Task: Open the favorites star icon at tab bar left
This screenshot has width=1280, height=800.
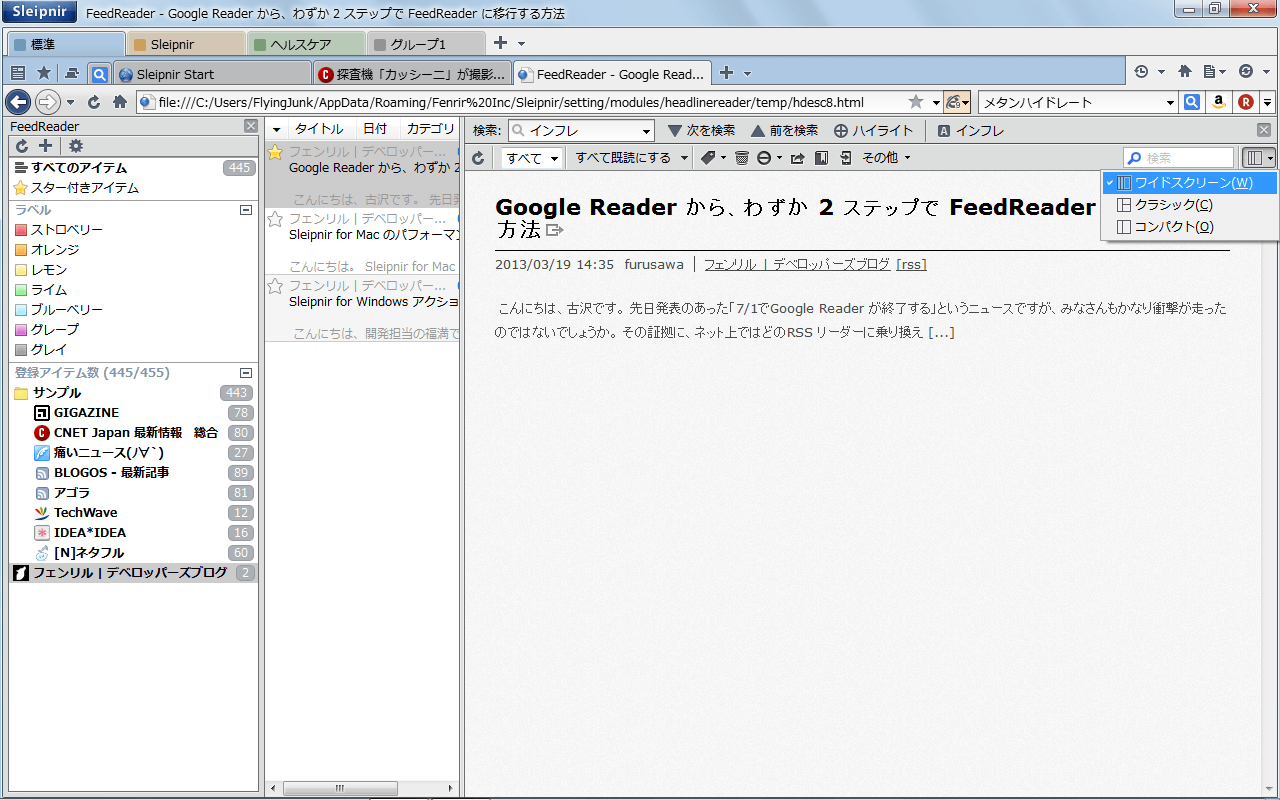Action: (x=44, y=73)
